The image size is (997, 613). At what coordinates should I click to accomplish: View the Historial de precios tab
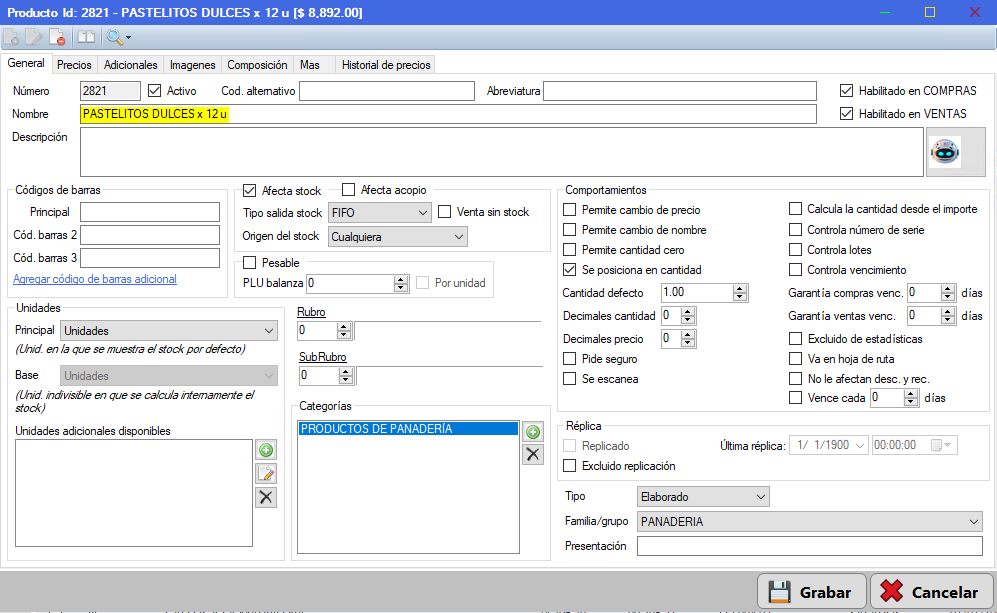click(386, 65)
